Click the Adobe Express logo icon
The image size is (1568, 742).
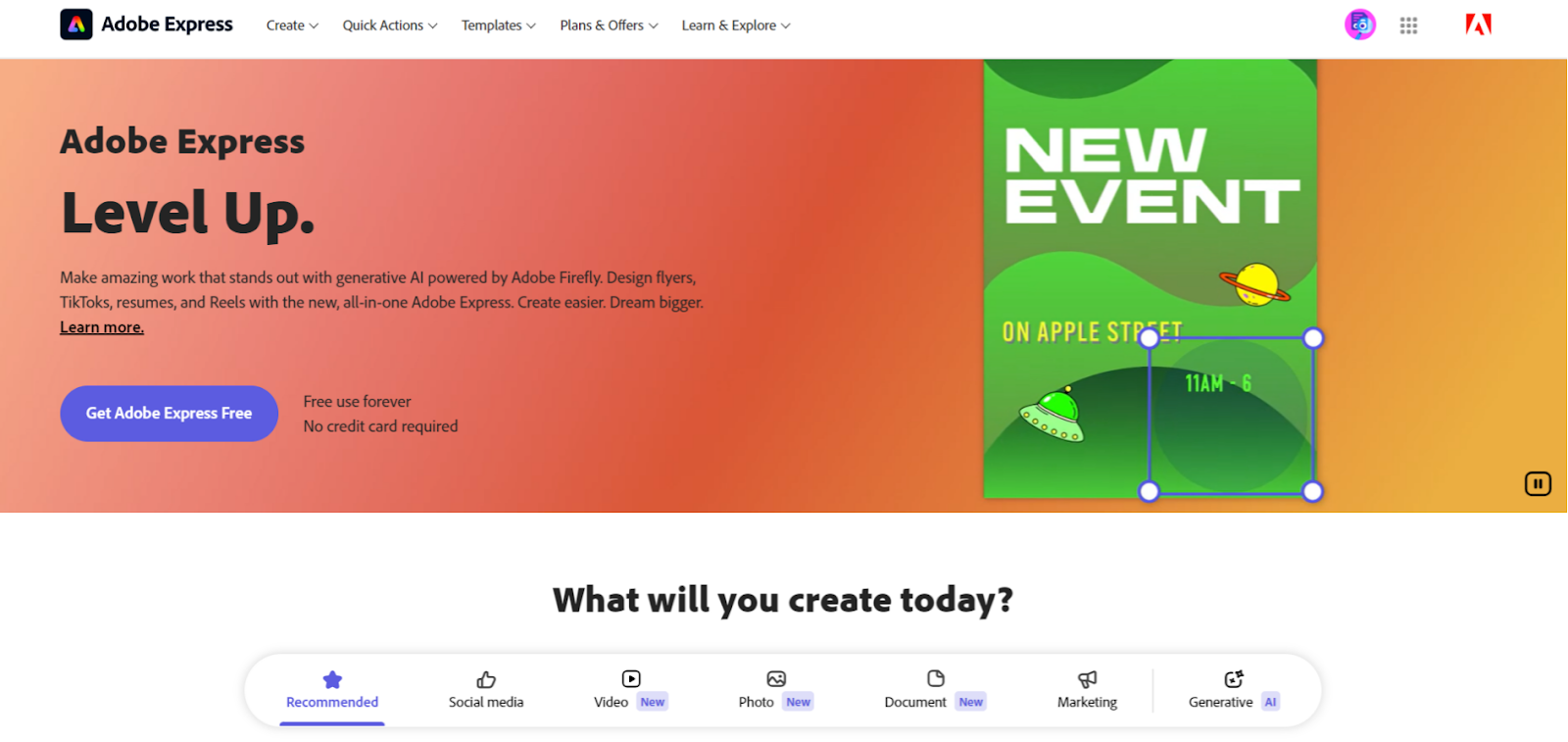(76, 25)
